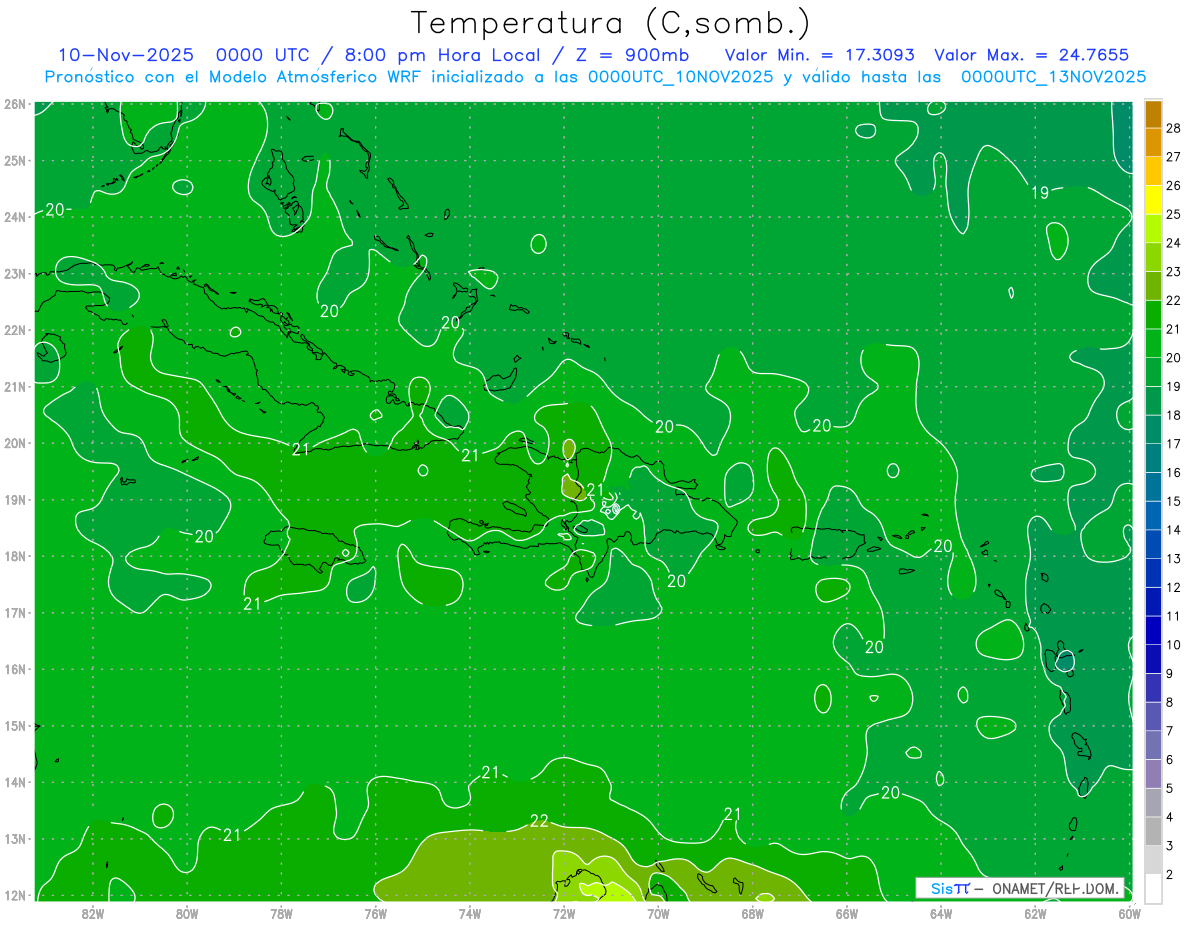Viewport: 1200px width, 927px height.
Task: Click the blue colorbar swatch between 12 and 13
Action: [x=1154, y=574]
